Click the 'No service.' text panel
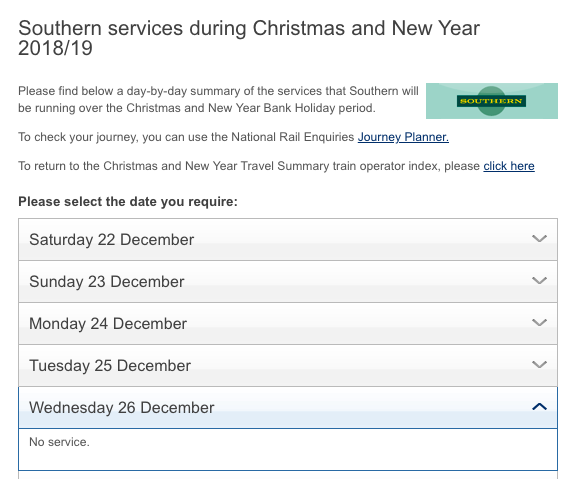The width and height of the screenshot is (573, 479). point(288,449)
